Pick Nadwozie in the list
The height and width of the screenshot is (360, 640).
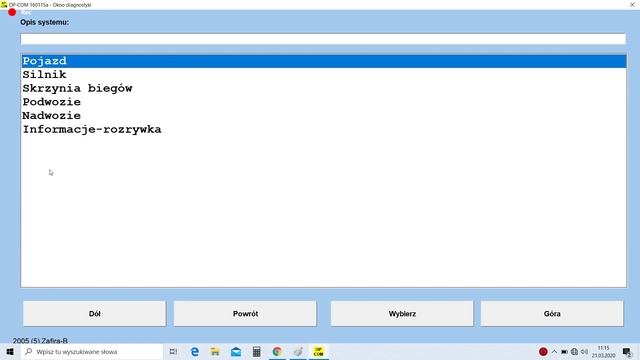coord(324,116)
